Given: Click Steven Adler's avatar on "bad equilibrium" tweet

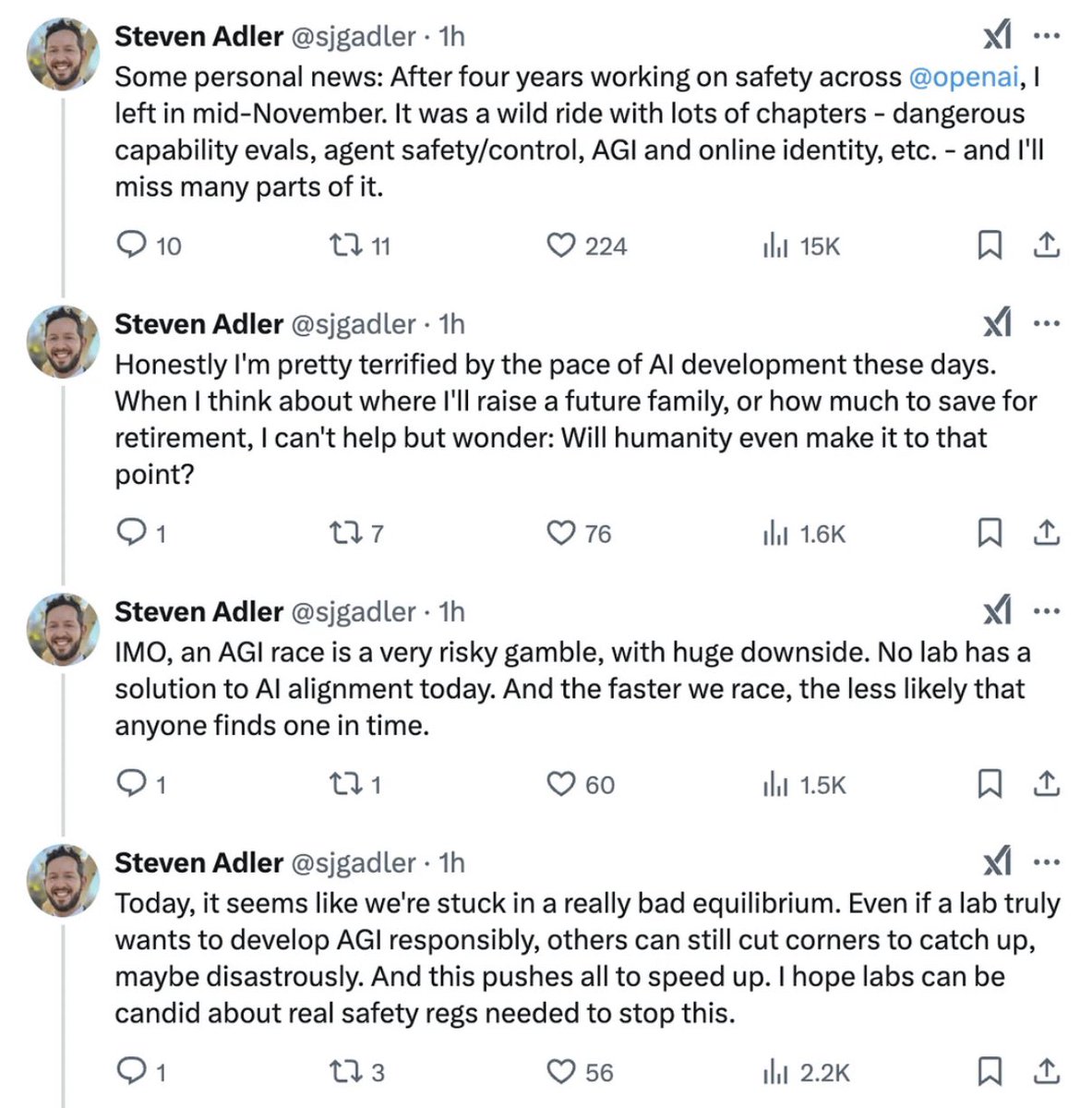Looking at the screenshot, I should tap(63, 879).
